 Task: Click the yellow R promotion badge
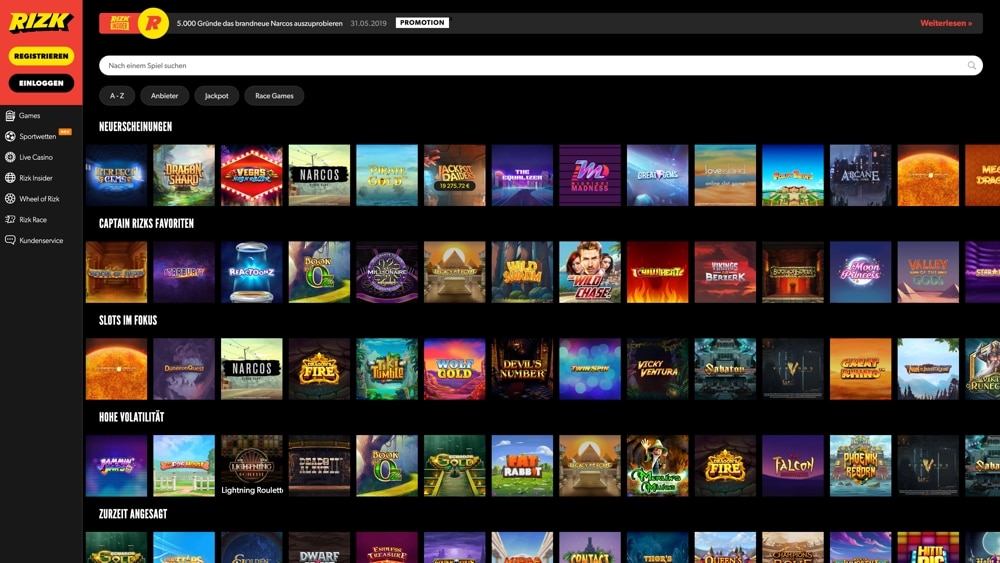(x=153, y=23)
